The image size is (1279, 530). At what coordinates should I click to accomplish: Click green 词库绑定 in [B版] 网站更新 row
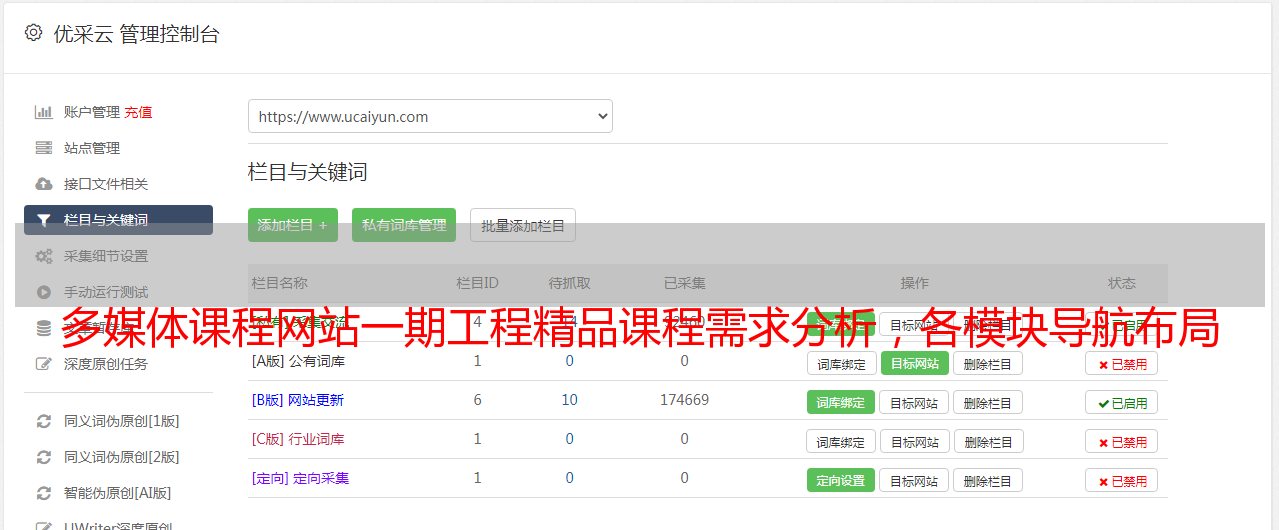point(841,402)
